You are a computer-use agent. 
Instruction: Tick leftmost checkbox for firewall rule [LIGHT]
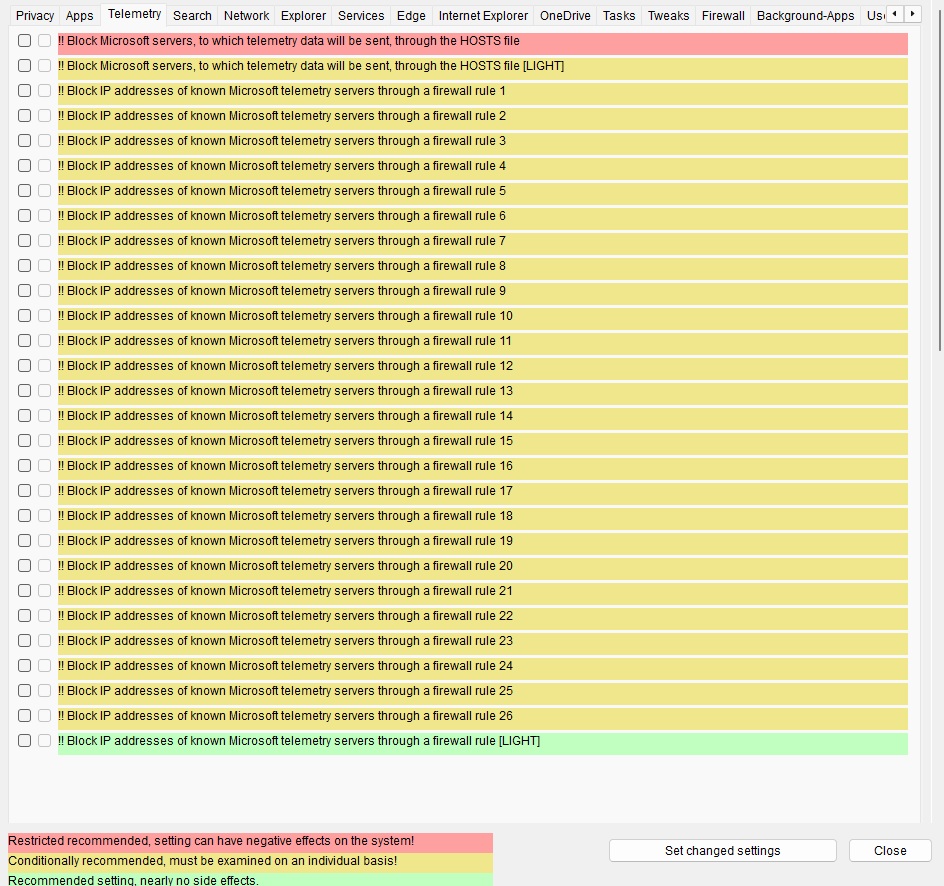tap(24, 741)
